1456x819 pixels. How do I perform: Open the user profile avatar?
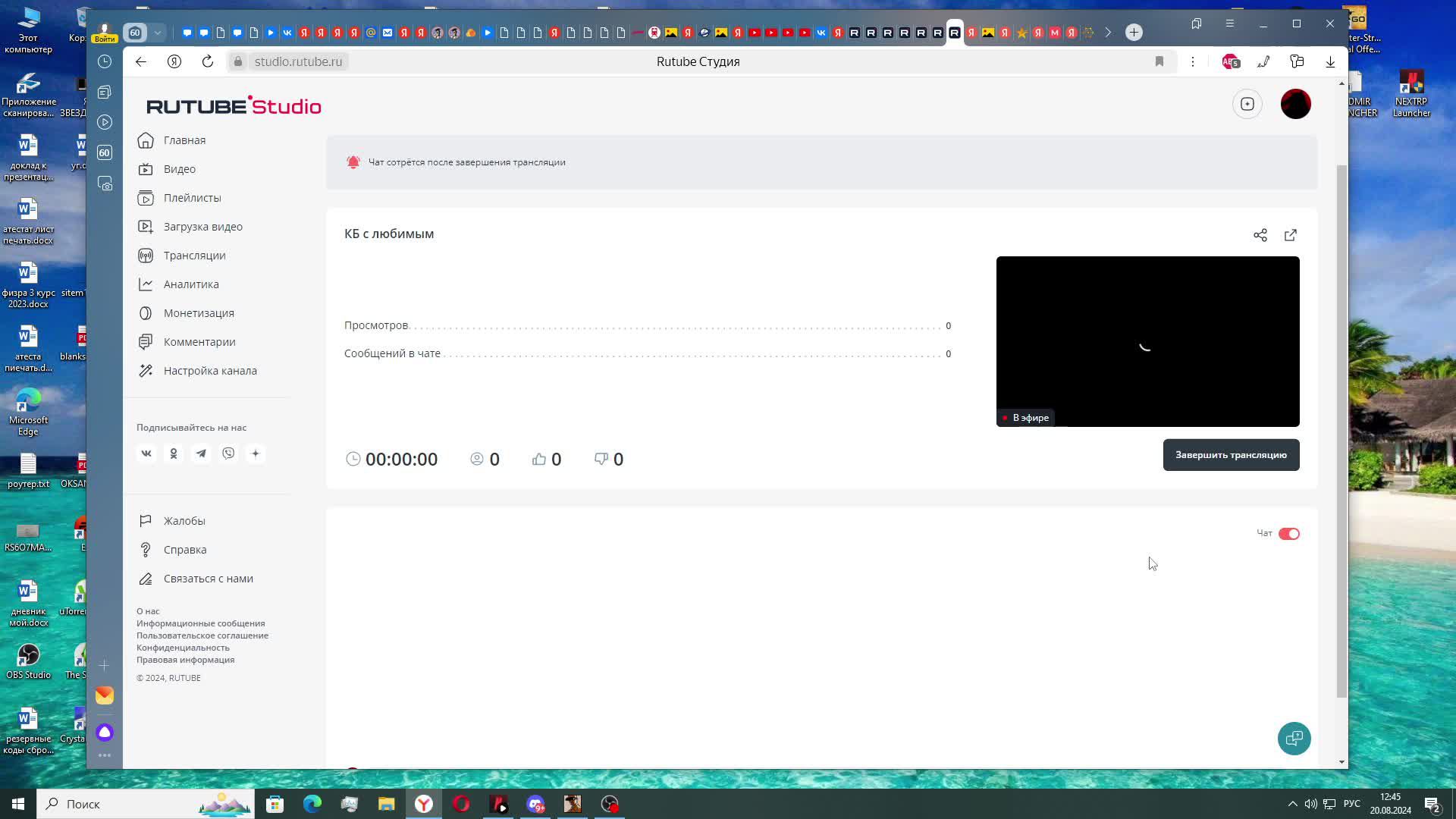[1296, 104]
